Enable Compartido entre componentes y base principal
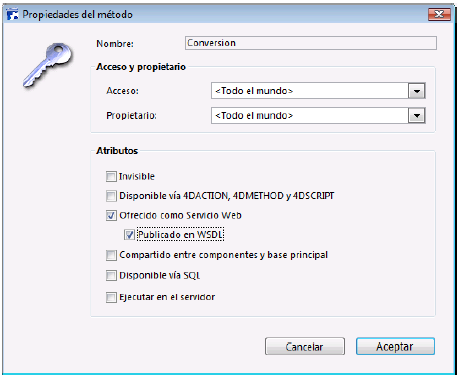The width and height of the screenshot is (457, 376). coord(111,255)
